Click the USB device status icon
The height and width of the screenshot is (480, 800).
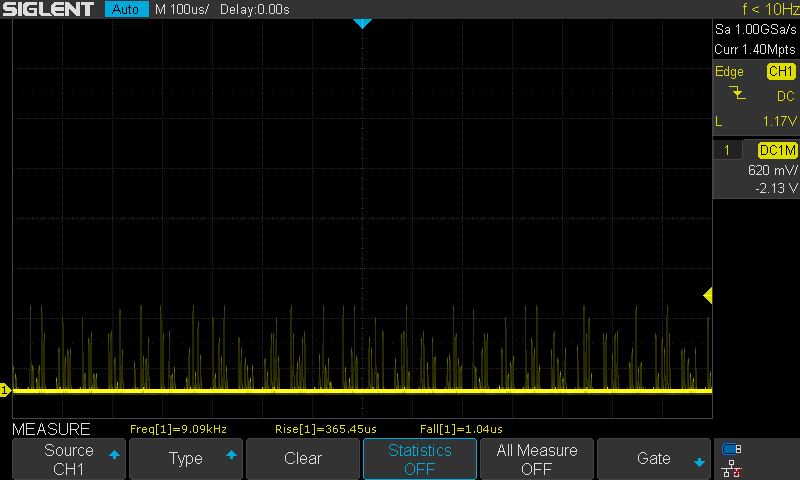pyautogui.click(x=732, y=449)
